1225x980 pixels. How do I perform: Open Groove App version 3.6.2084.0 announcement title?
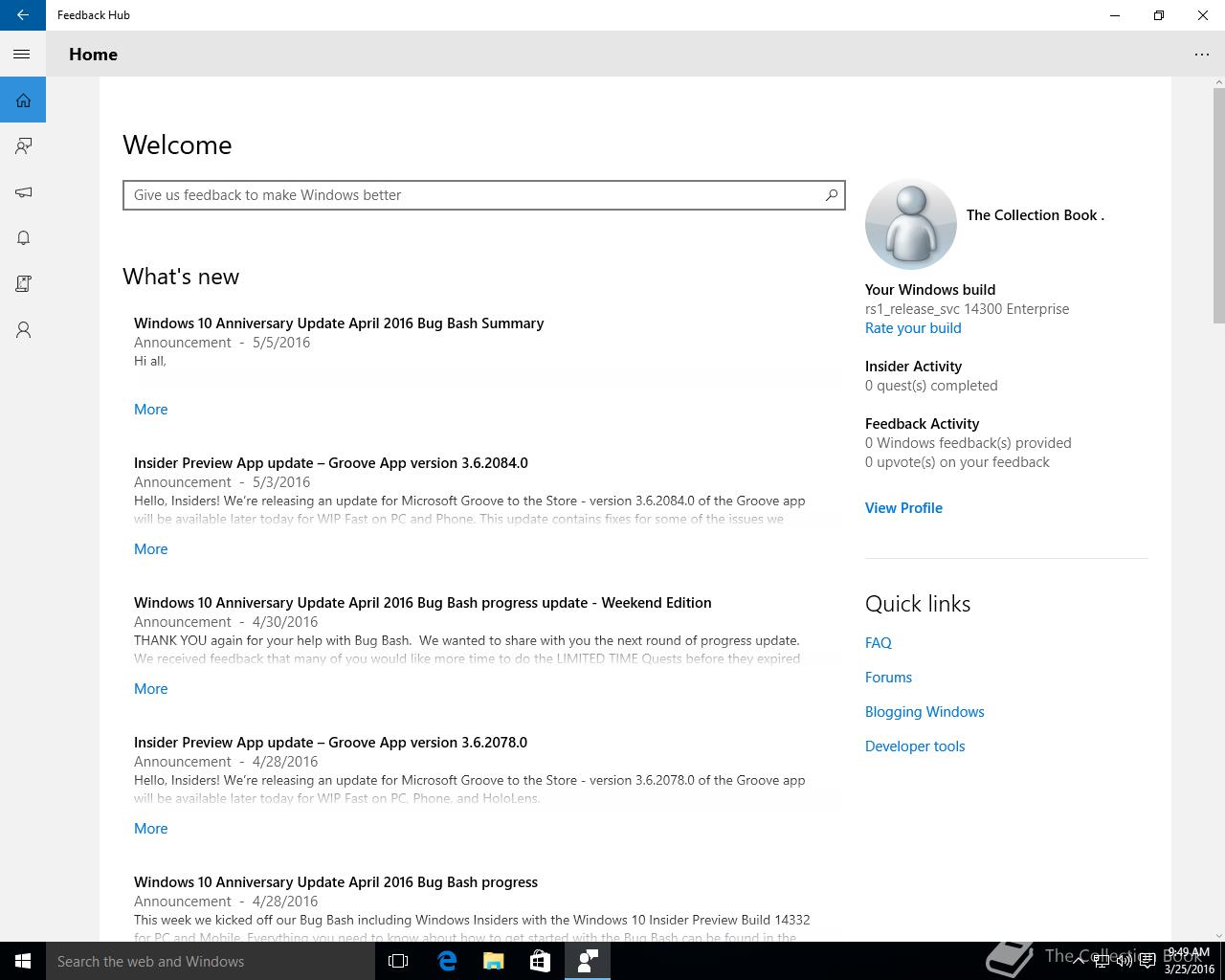click(x=331, y=463)
